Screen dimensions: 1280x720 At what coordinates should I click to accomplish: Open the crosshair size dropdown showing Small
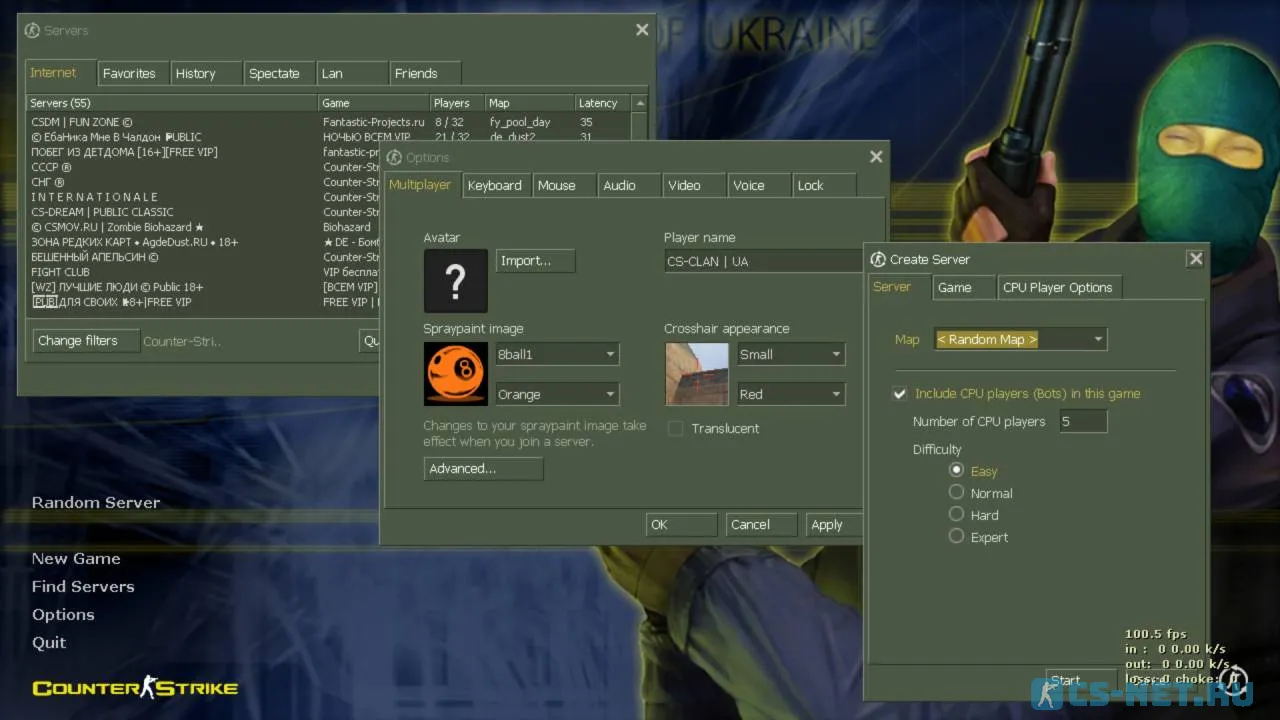pos(791,354)
